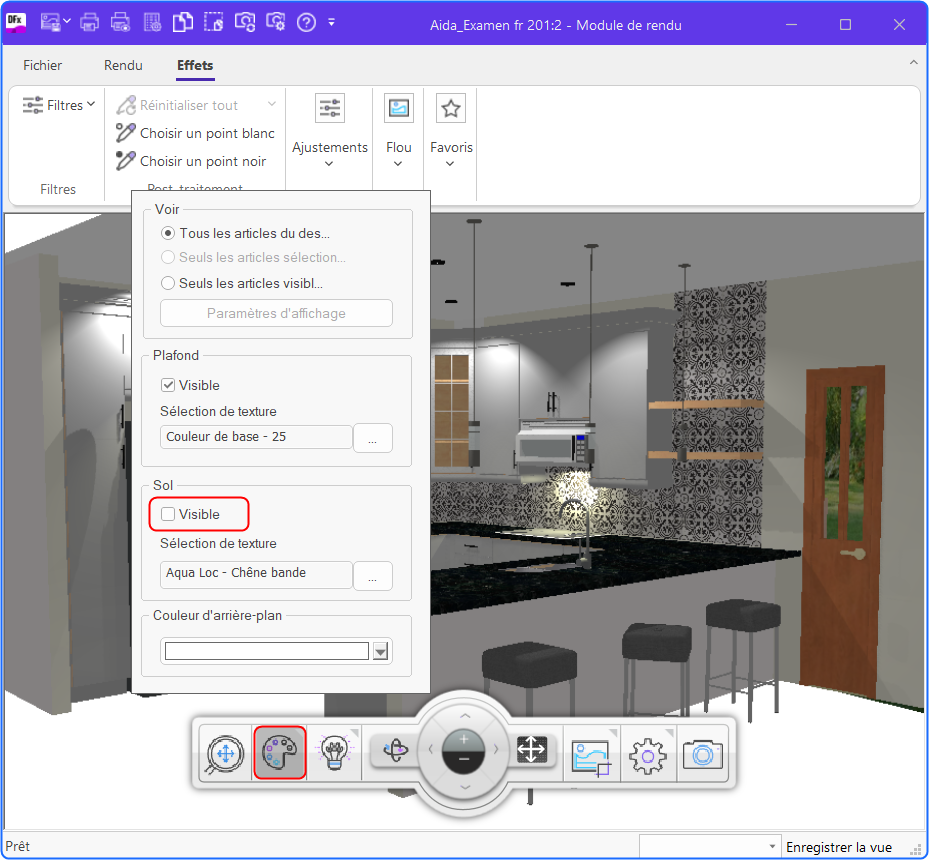The height and width of the screenshot is (860, 929).
Task: Click the Plafond texture field Couleur de base - 25
Action: tap(256, 437)
